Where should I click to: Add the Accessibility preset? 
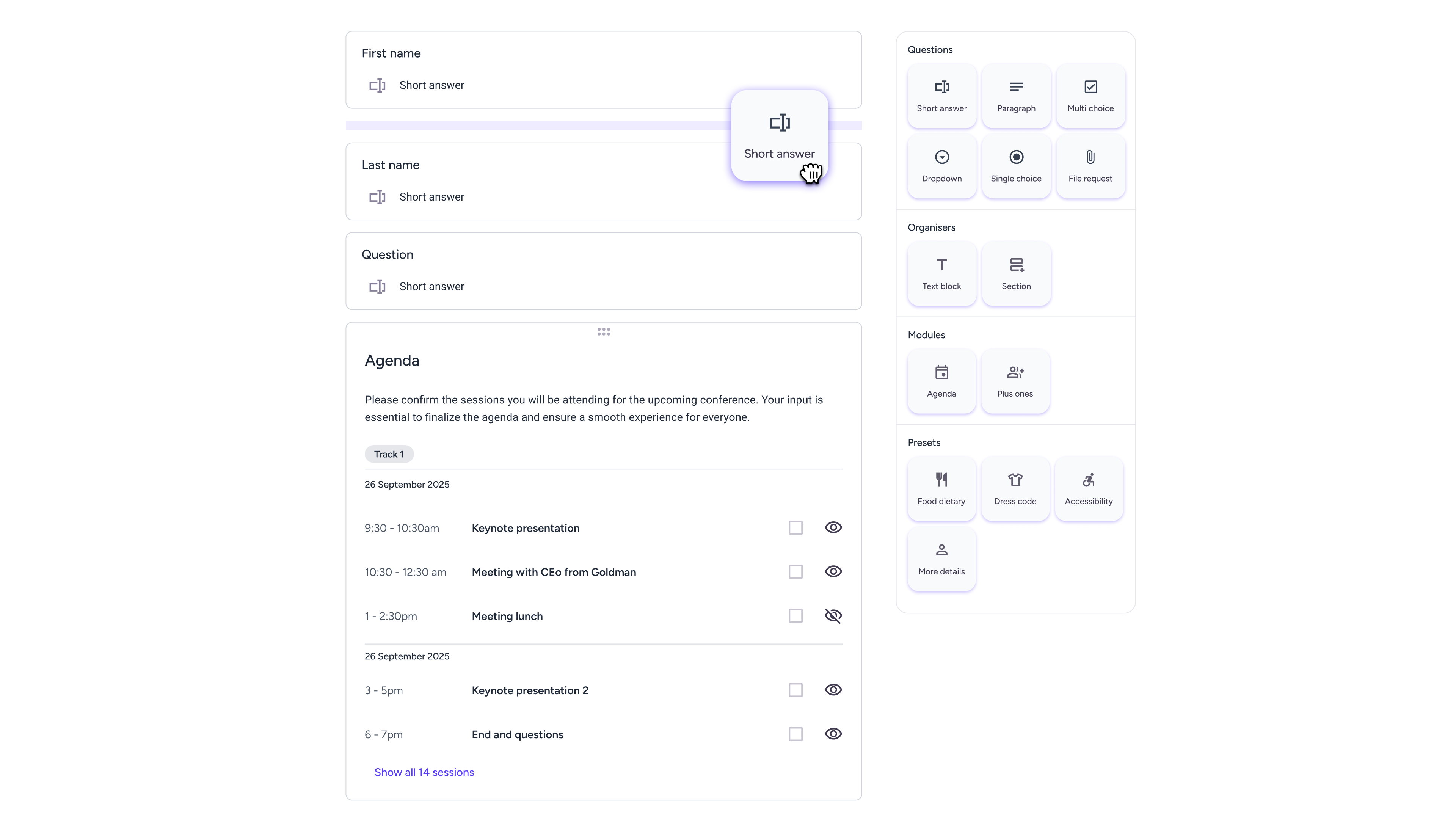[1089, 488]
